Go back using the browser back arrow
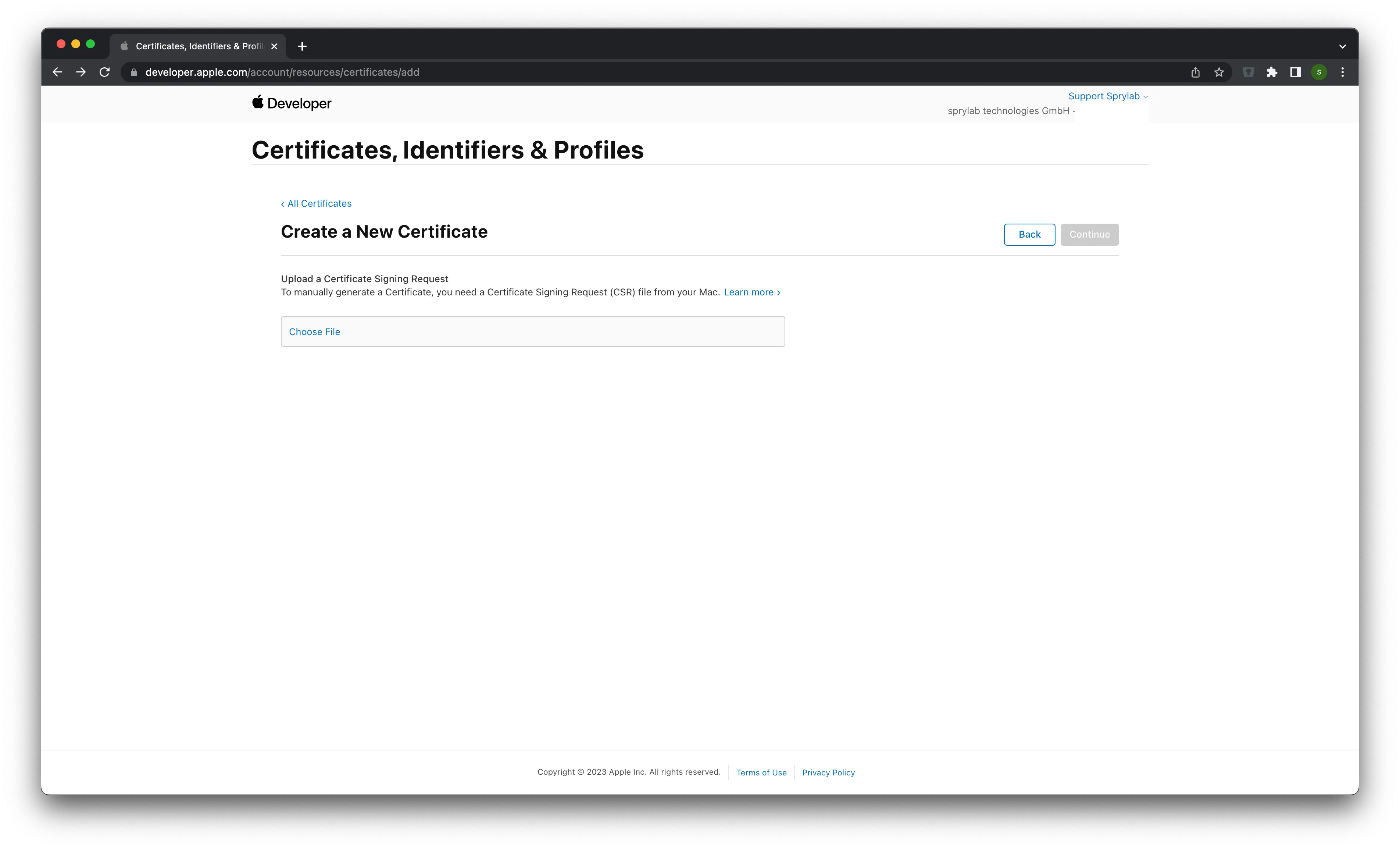 tap(57, 72)
